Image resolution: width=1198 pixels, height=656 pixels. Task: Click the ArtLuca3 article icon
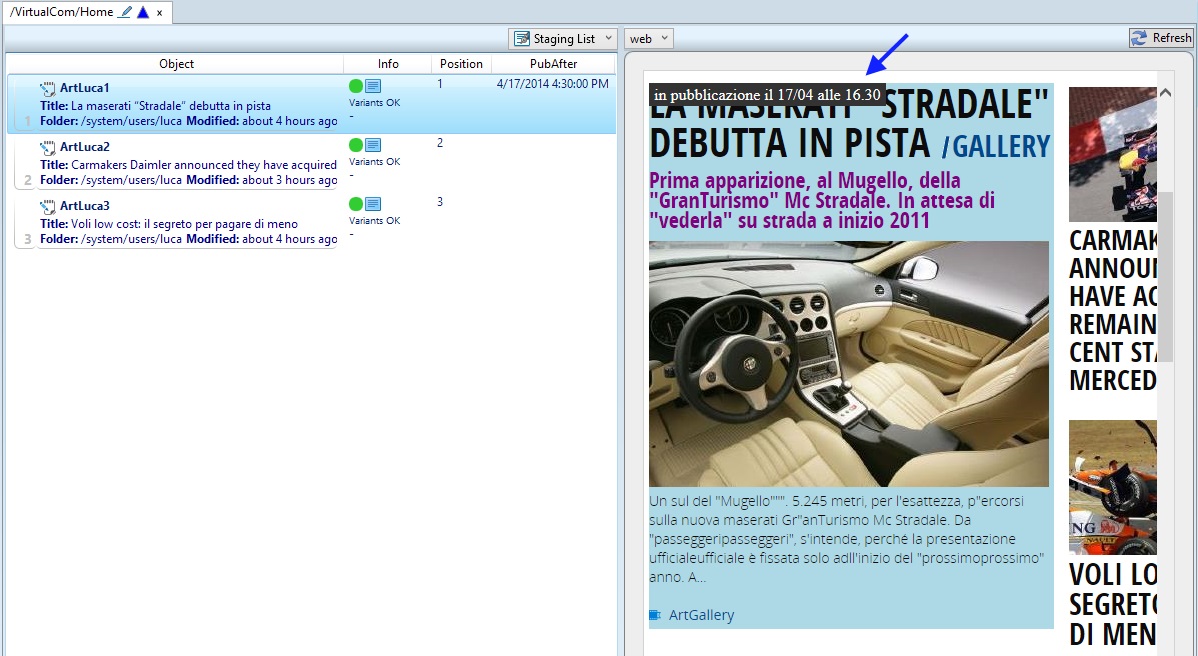(x=48, y=206)
